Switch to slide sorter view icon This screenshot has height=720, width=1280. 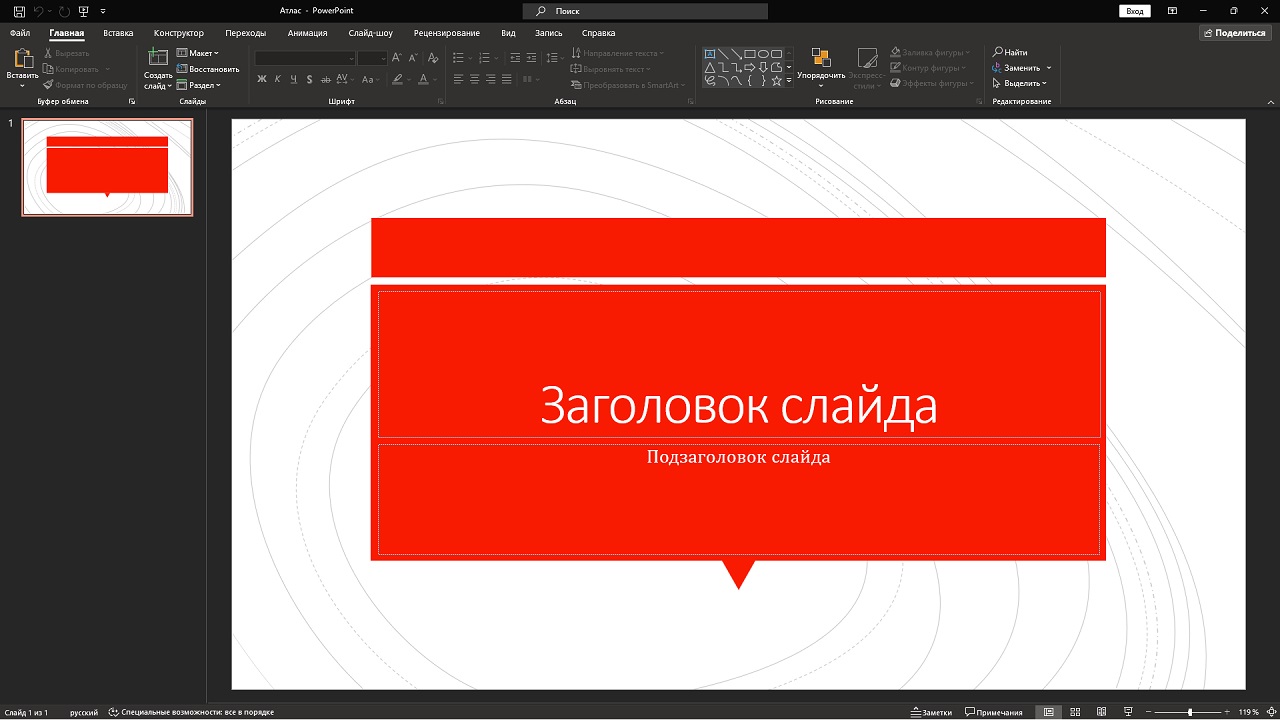[1074, 712]
